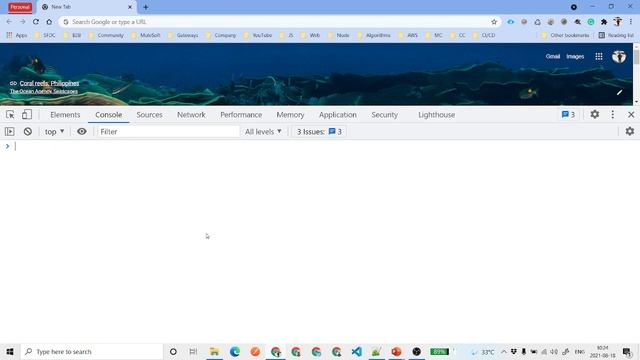The width and height of the screenshot is (640, 360).
Task: Open the Coral reefs, Philippines background link
Action: (49, 83)
